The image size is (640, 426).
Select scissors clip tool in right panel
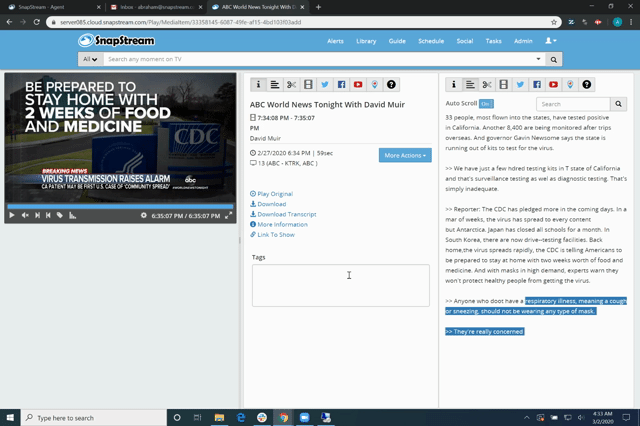487,84
